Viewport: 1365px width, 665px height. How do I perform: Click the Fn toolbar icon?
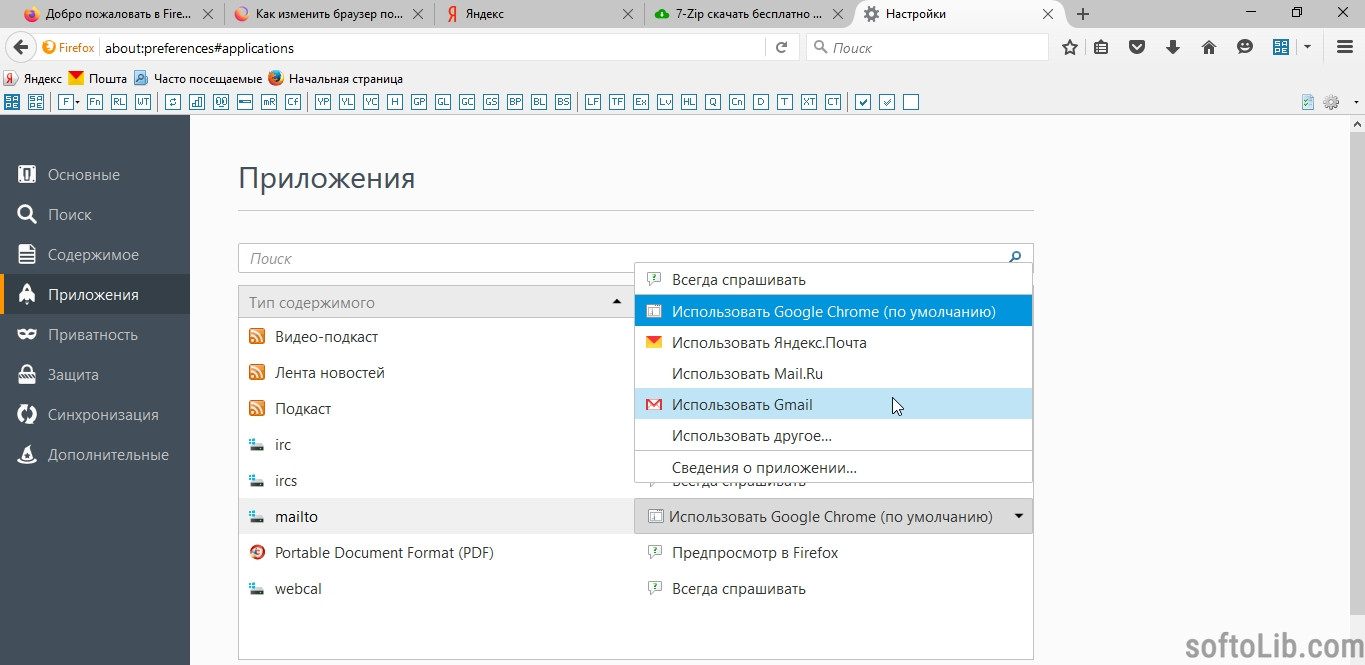[95, 102]
